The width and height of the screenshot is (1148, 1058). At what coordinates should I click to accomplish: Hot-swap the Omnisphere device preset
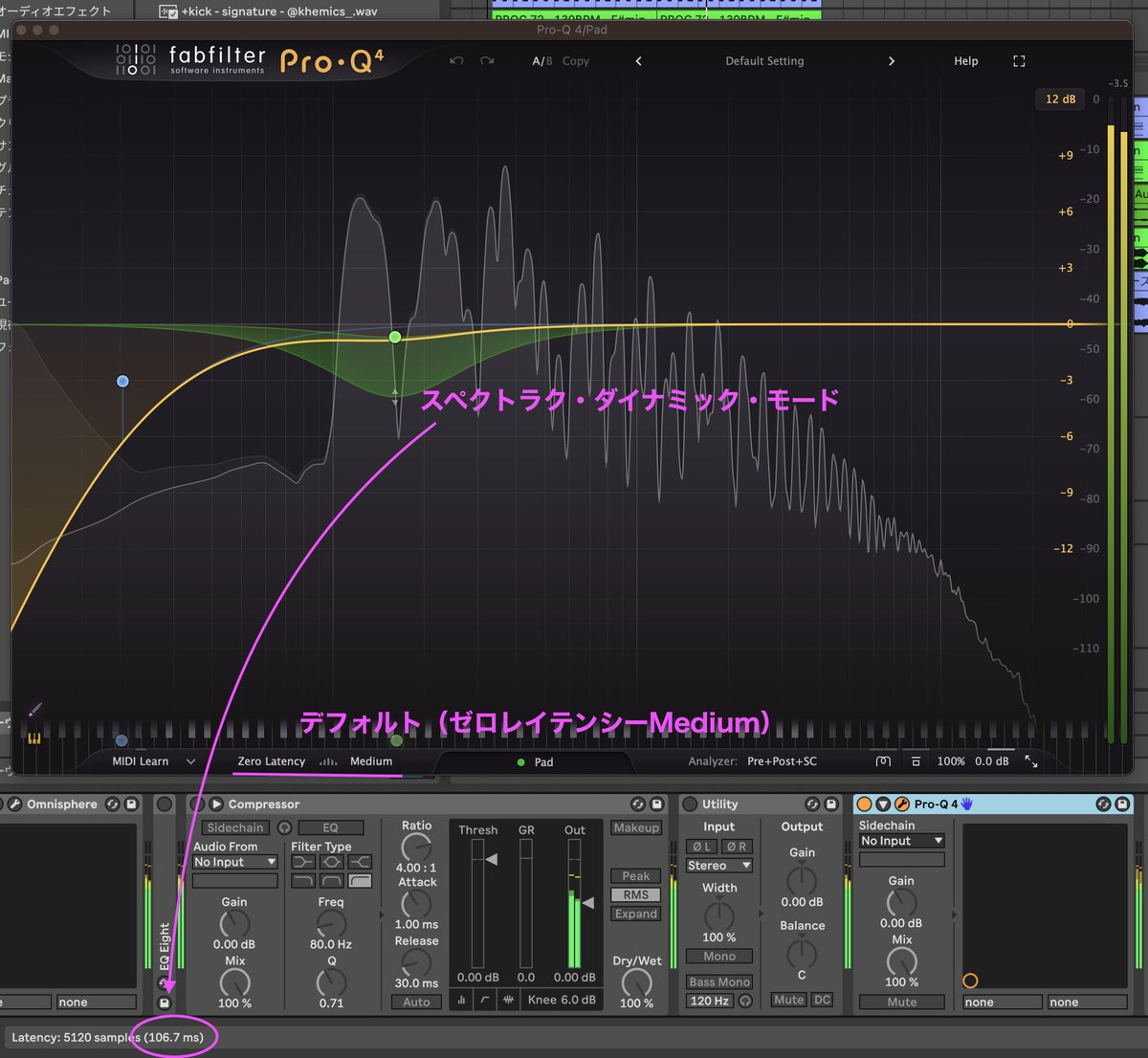[113, 805]
